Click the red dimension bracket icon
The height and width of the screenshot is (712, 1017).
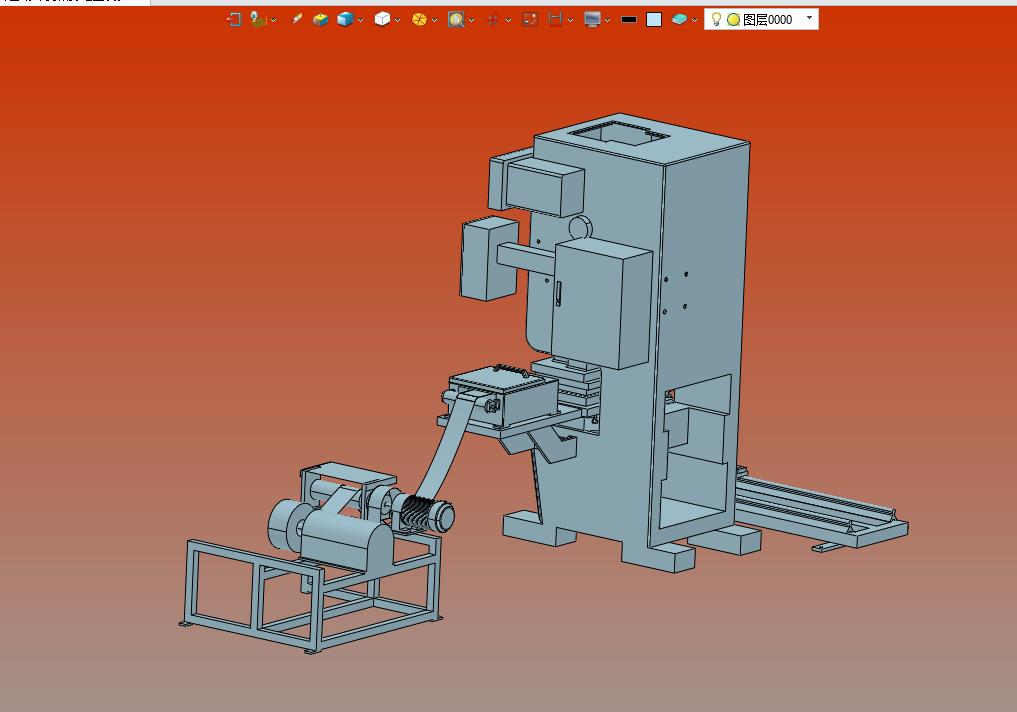pos(555,19)
